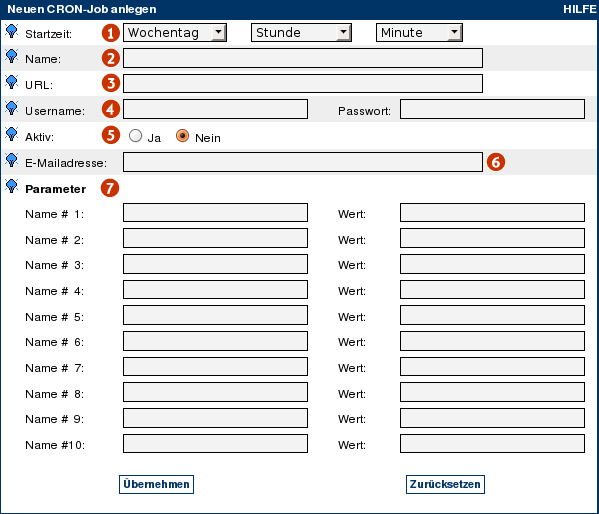
Task: Open the HILFE link in header
Action: pos(580,9)
